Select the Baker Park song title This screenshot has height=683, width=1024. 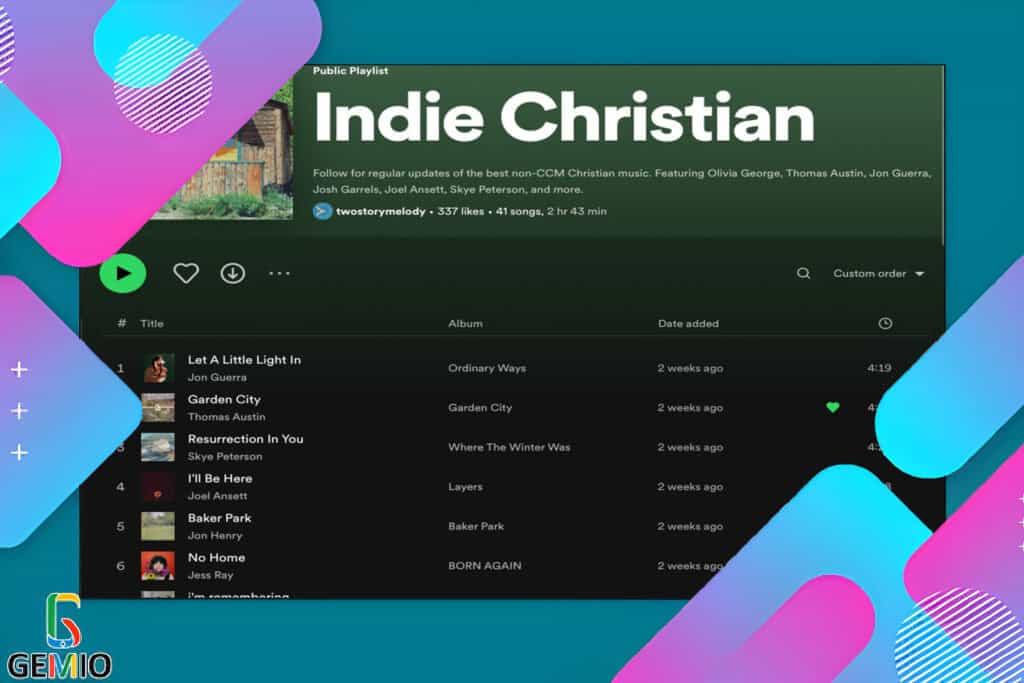pyautogui.click(x=219, y=518)
